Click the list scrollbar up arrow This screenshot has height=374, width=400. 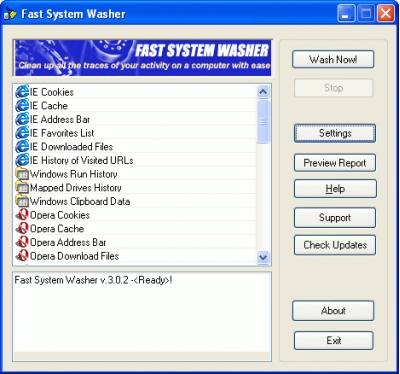pyautogui.click(x=263, y=92)
